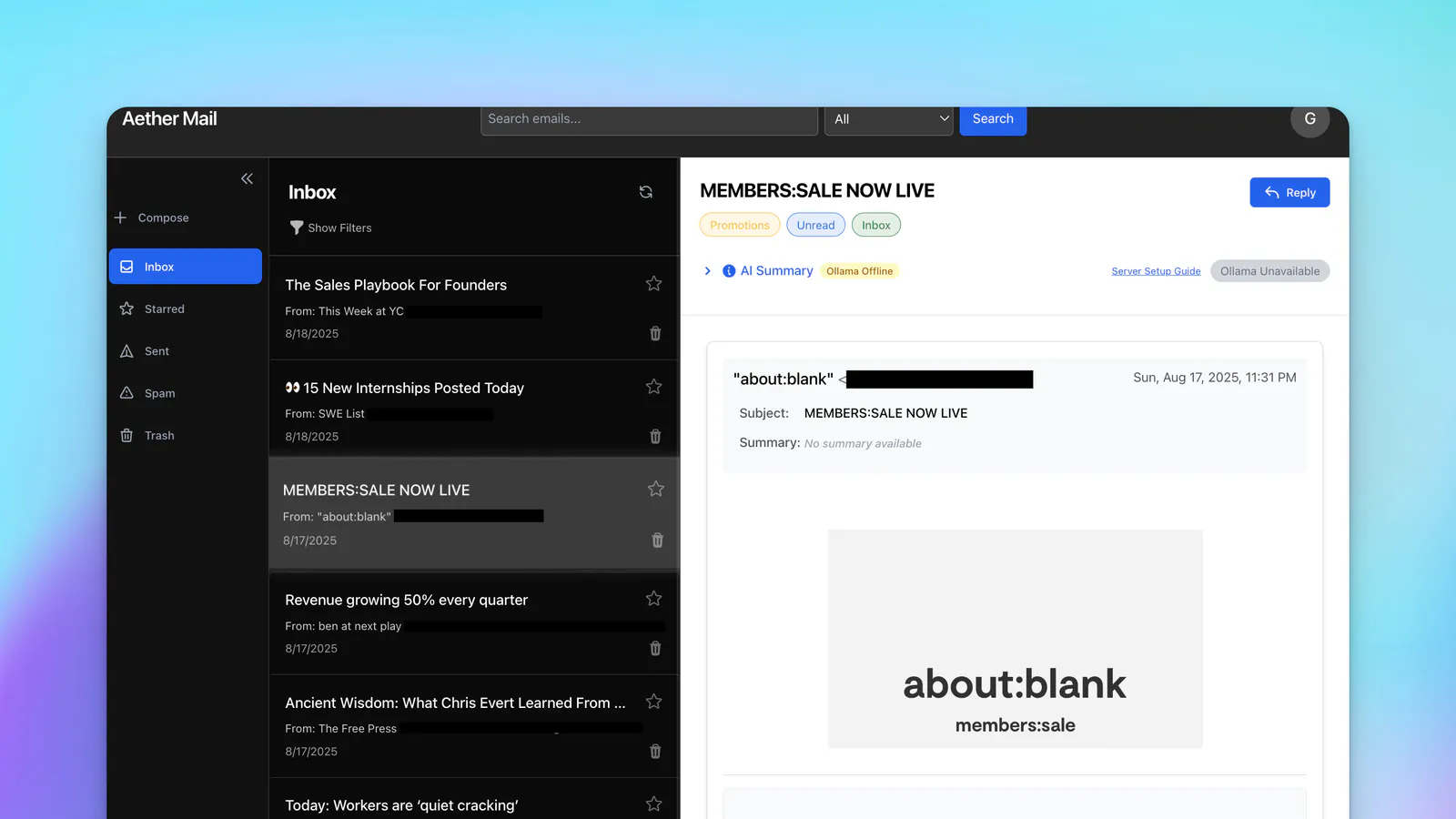Image resolution: width=1456 pixels, height=819 pixels.
Task: Delete Revenue growing 50% every quarter email
Action: coord(655,648)
